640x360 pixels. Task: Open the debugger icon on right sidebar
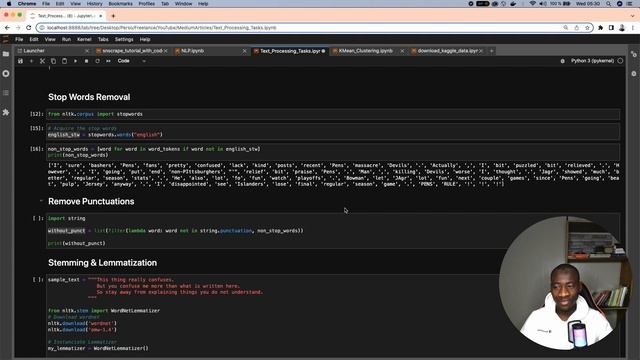click(633, 74)
